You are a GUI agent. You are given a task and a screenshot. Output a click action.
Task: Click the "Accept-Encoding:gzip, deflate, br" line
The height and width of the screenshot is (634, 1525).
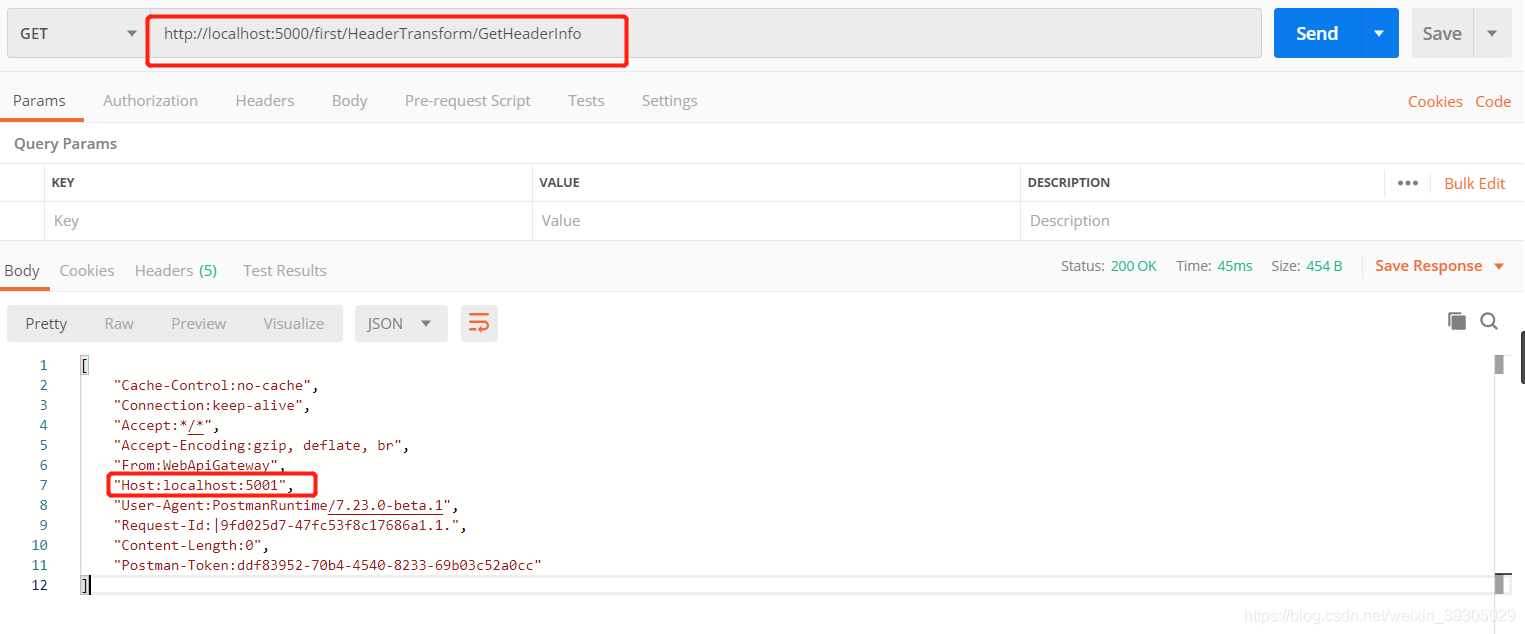point(260,445)
